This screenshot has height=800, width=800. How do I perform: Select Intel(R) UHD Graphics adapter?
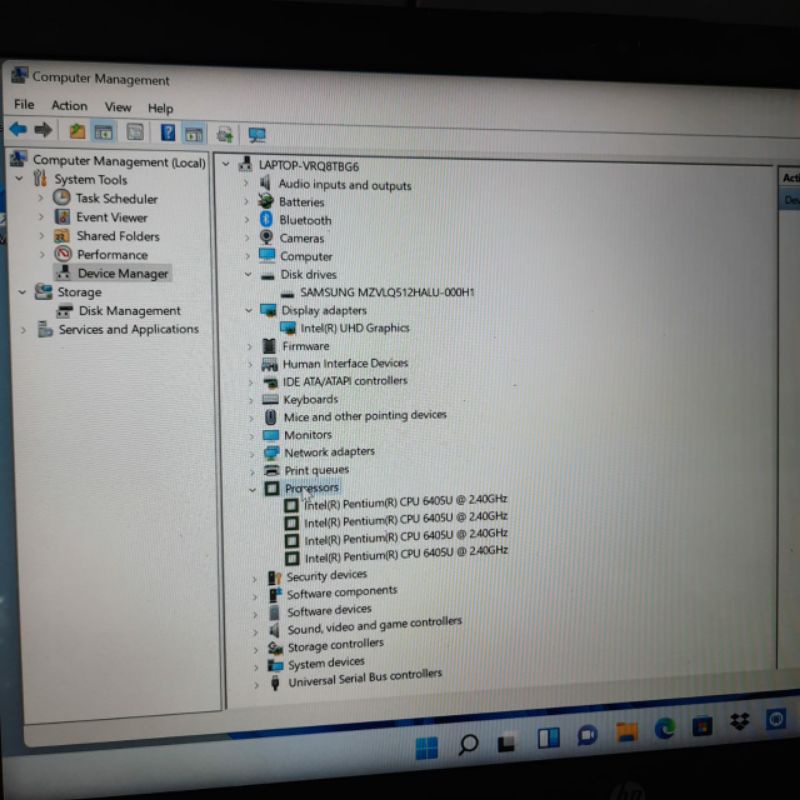click(x=354, y=328)
